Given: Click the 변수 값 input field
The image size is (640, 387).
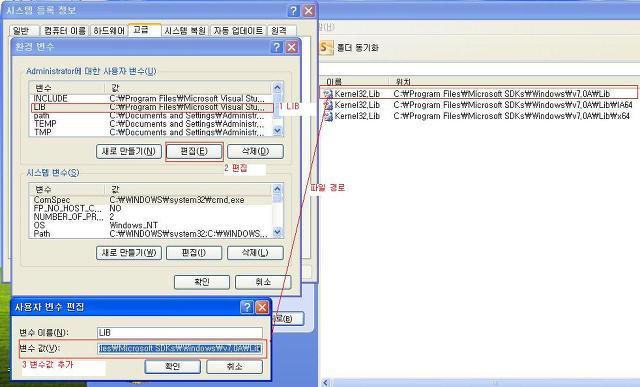Looking at the screenshot, I should tap(180, 348).
